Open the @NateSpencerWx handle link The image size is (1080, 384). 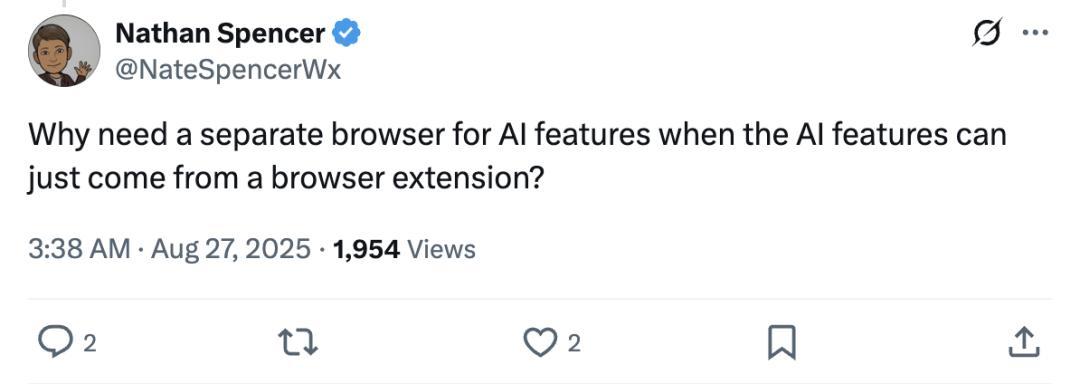[227, 70]
